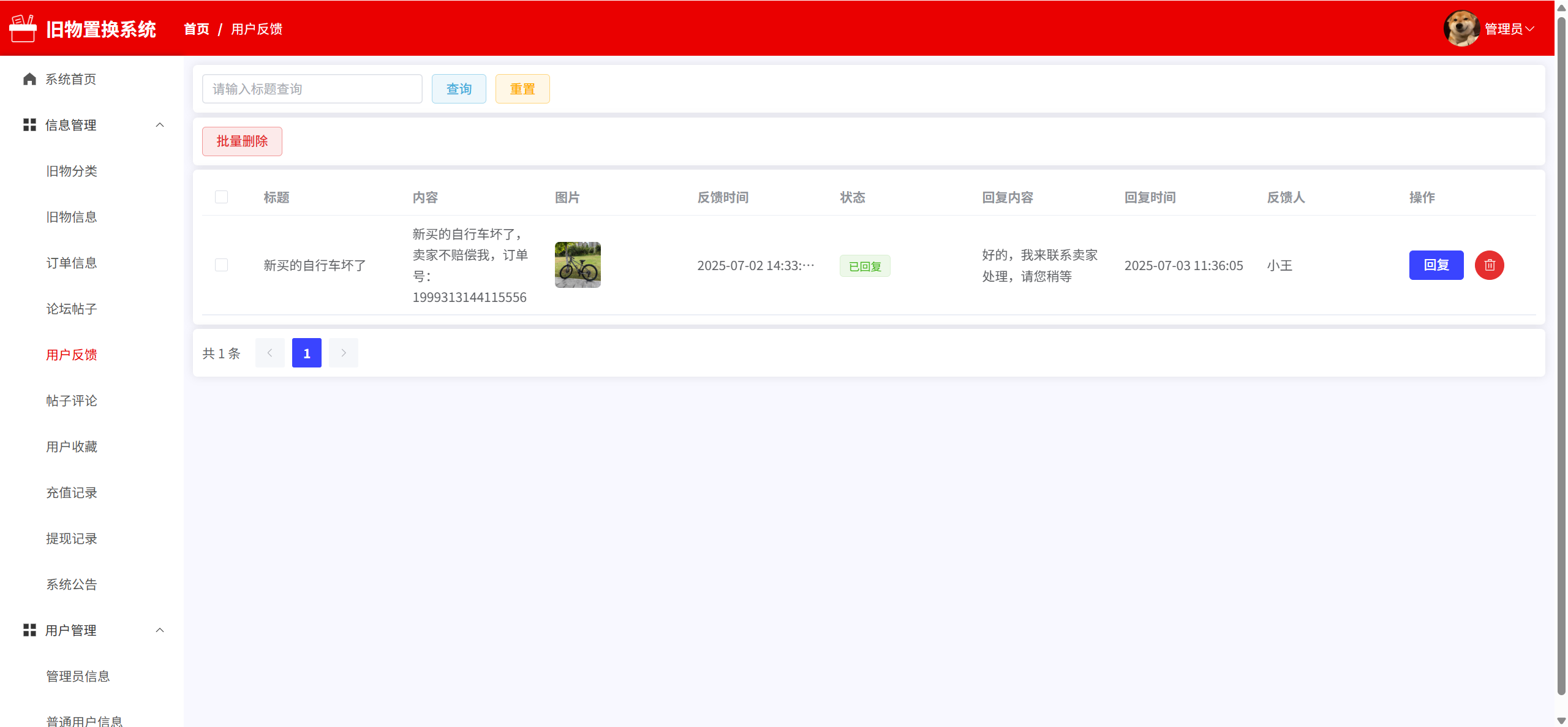Click the 查询 search button
Image resolution: width=1568 pixels, height=727 pixels.
click(459, 89)
